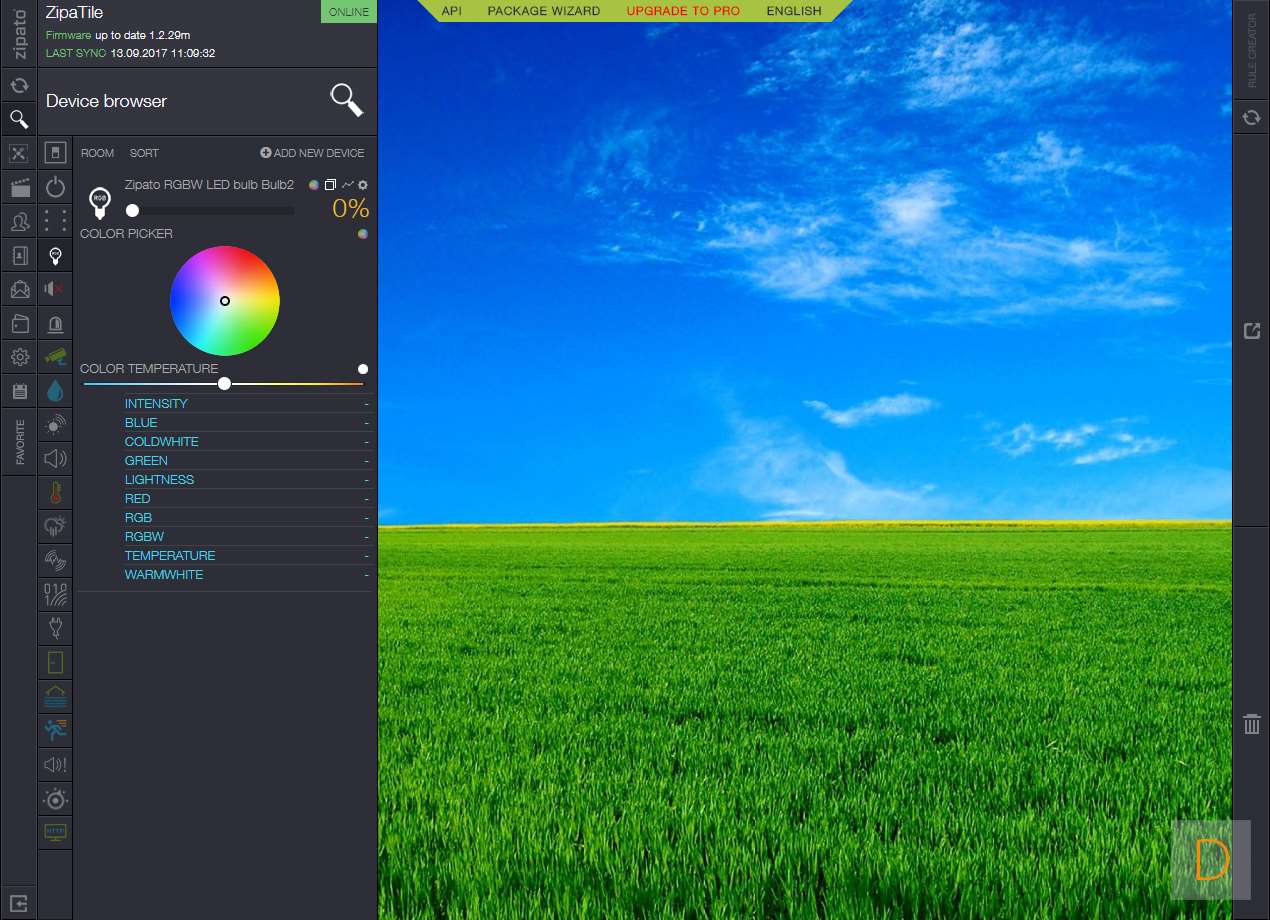Filter devices by binary 010 signal icon

55,595
